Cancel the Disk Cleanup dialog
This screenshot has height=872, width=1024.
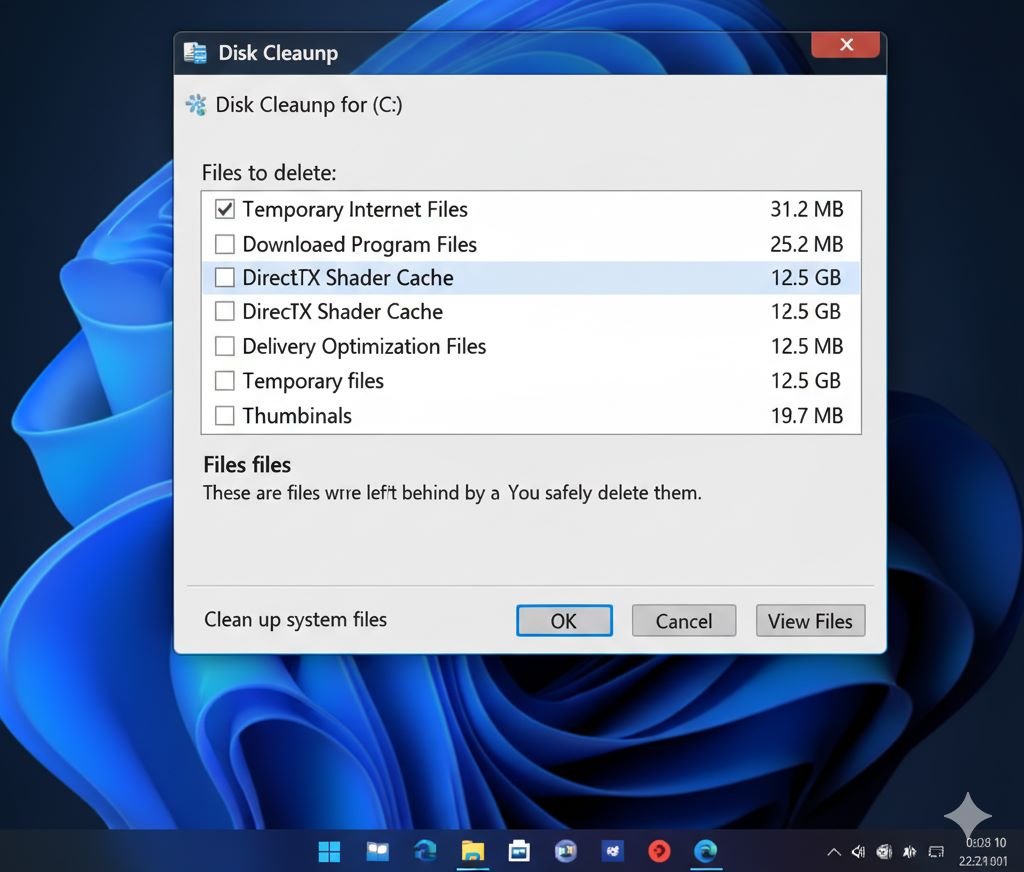coord(683,620)
